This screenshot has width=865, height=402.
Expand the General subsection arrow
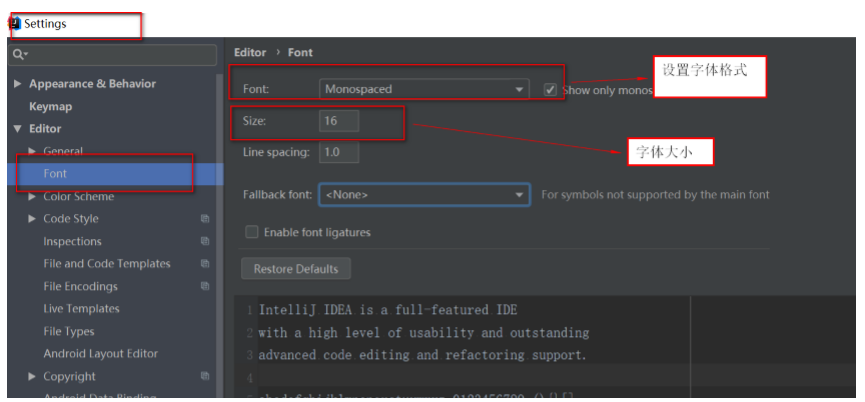tap(32, 151)
